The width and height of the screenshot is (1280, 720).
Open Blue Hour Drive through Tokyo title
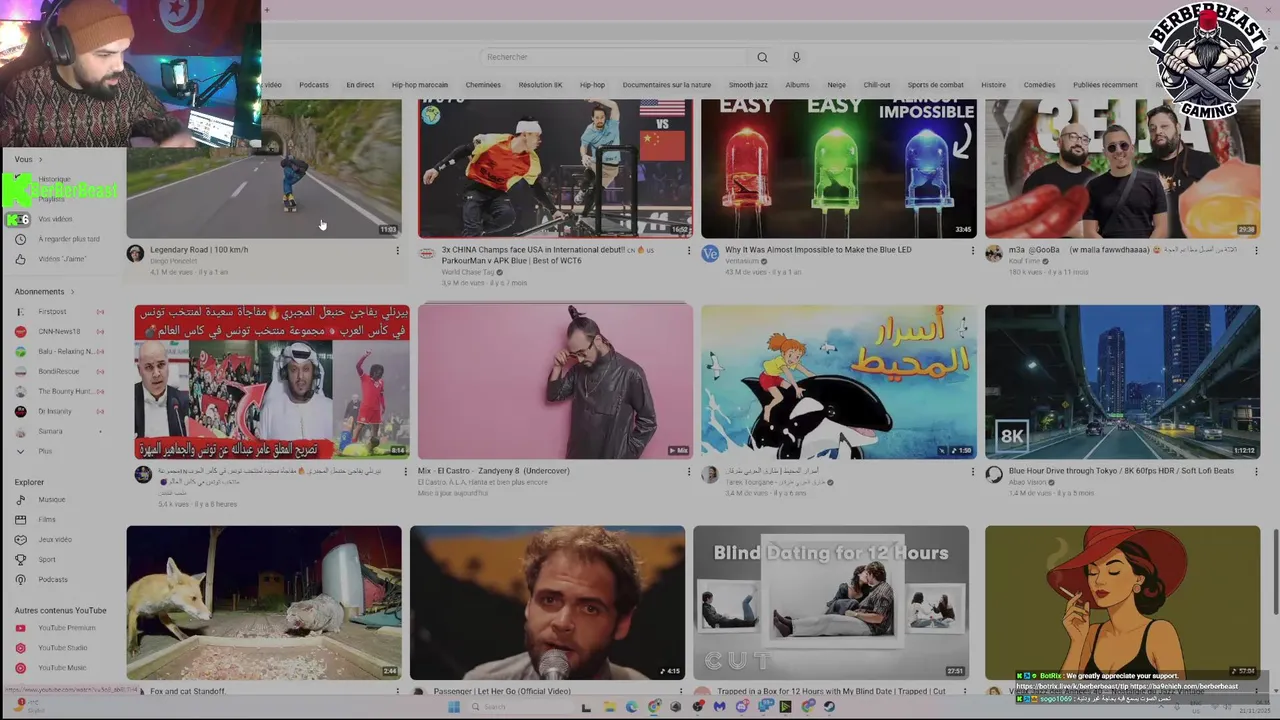point(1121,471)
